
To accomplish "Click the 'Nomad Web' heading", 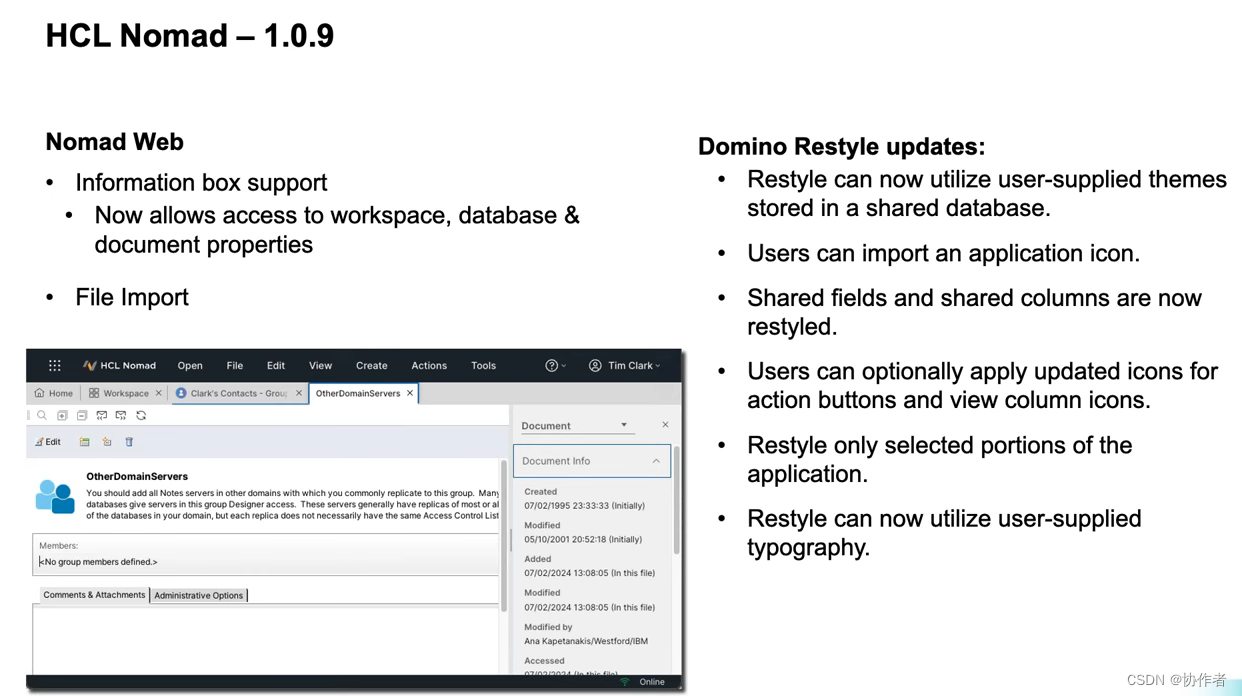I will pyautogui.click(x=114, y=142).
